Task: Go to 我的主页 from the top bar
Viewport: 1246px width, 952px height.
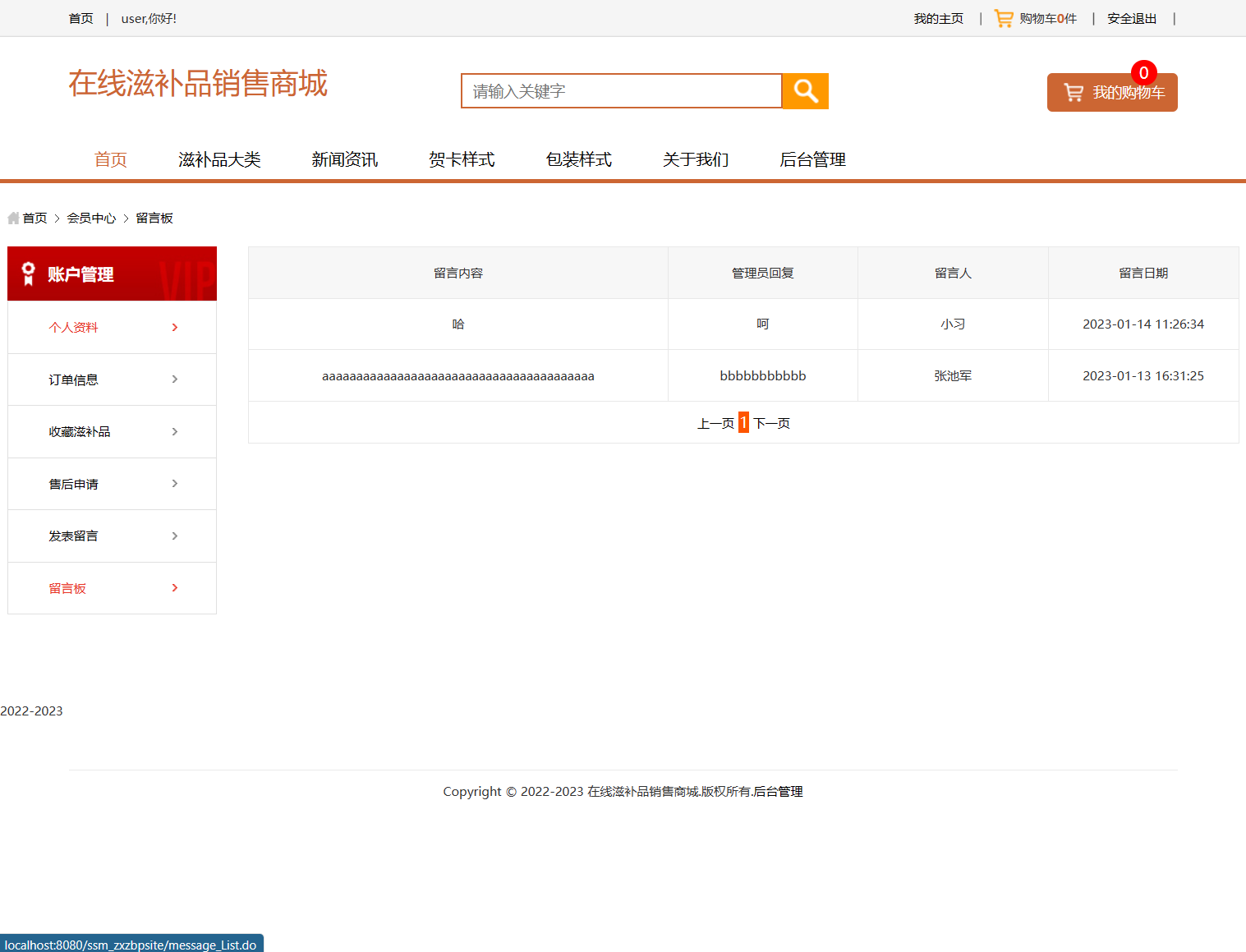Action: (938, 17)
